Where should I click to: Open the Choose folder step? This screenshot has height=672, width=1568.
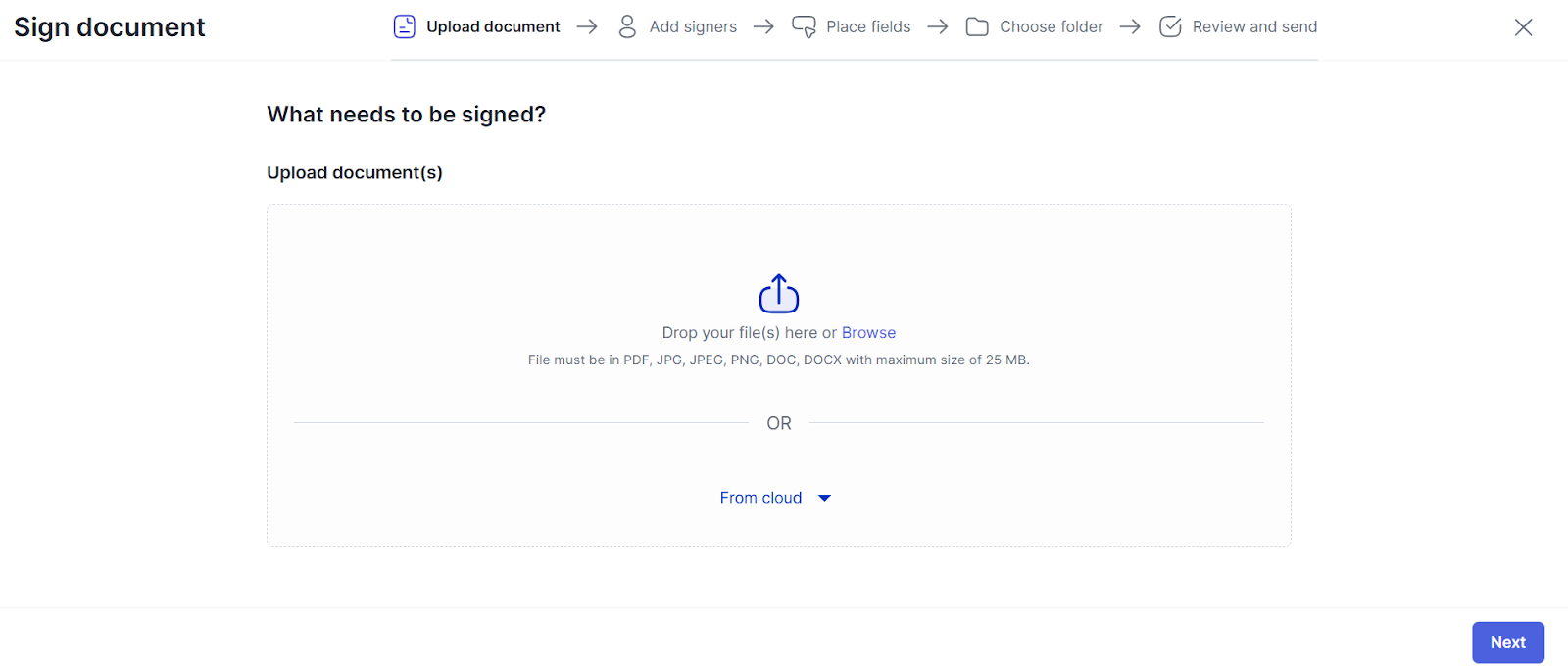[1052, 26]
